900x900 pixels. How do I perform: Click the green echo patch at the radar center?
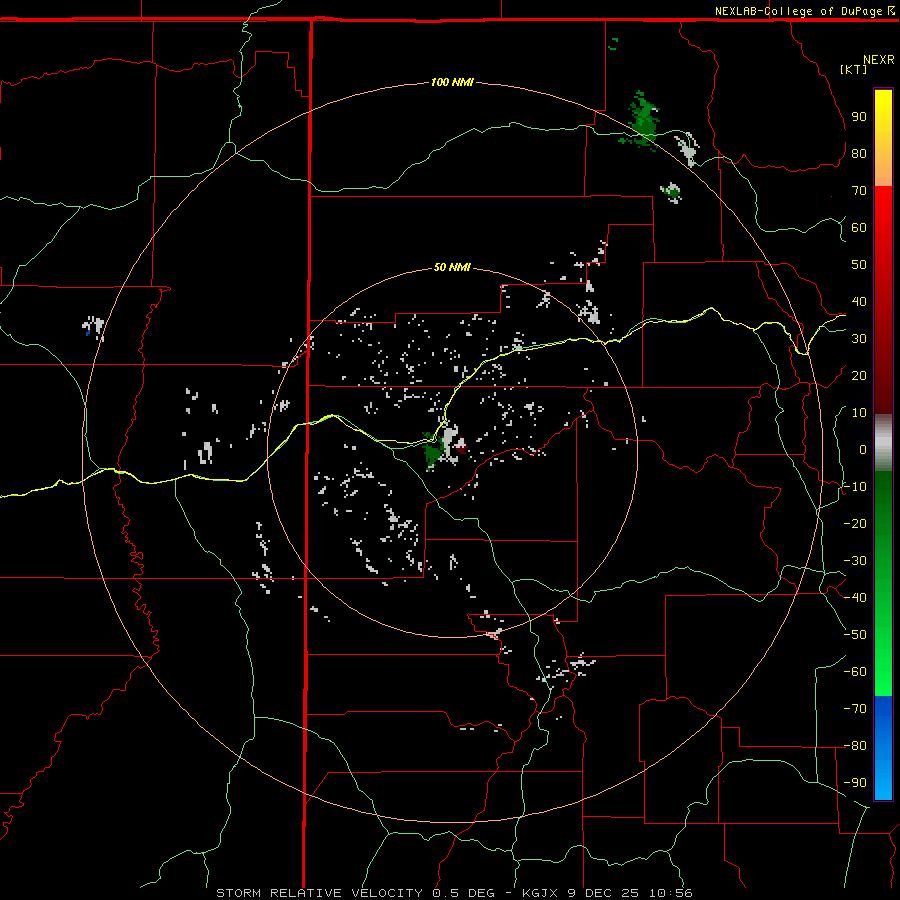coord(432,452)
